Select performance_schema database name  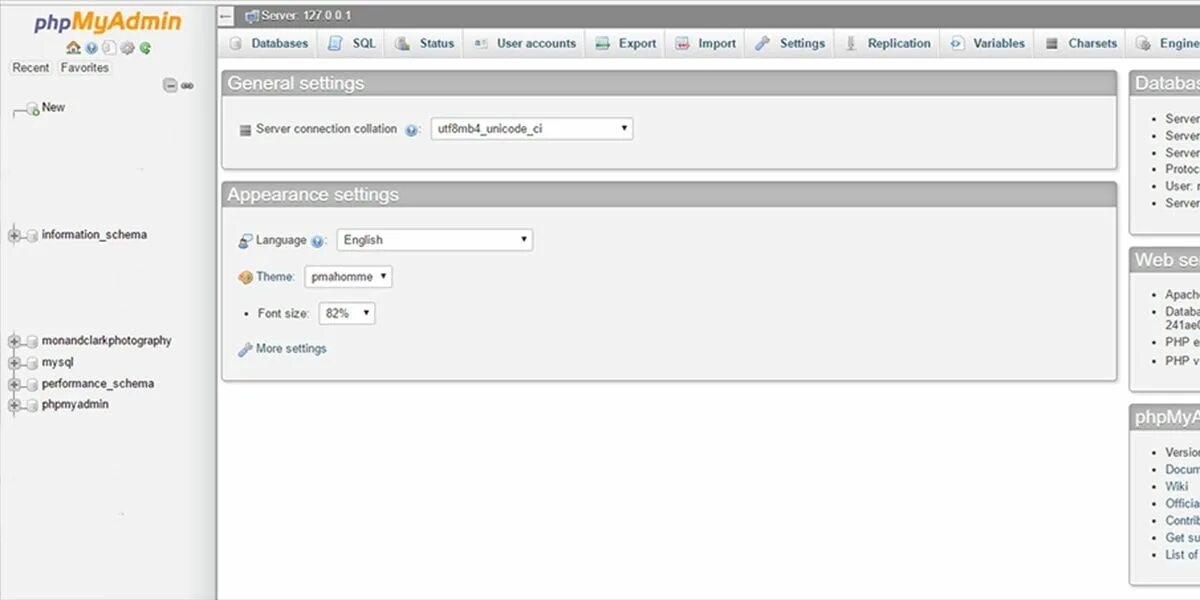tap(98, 384)
